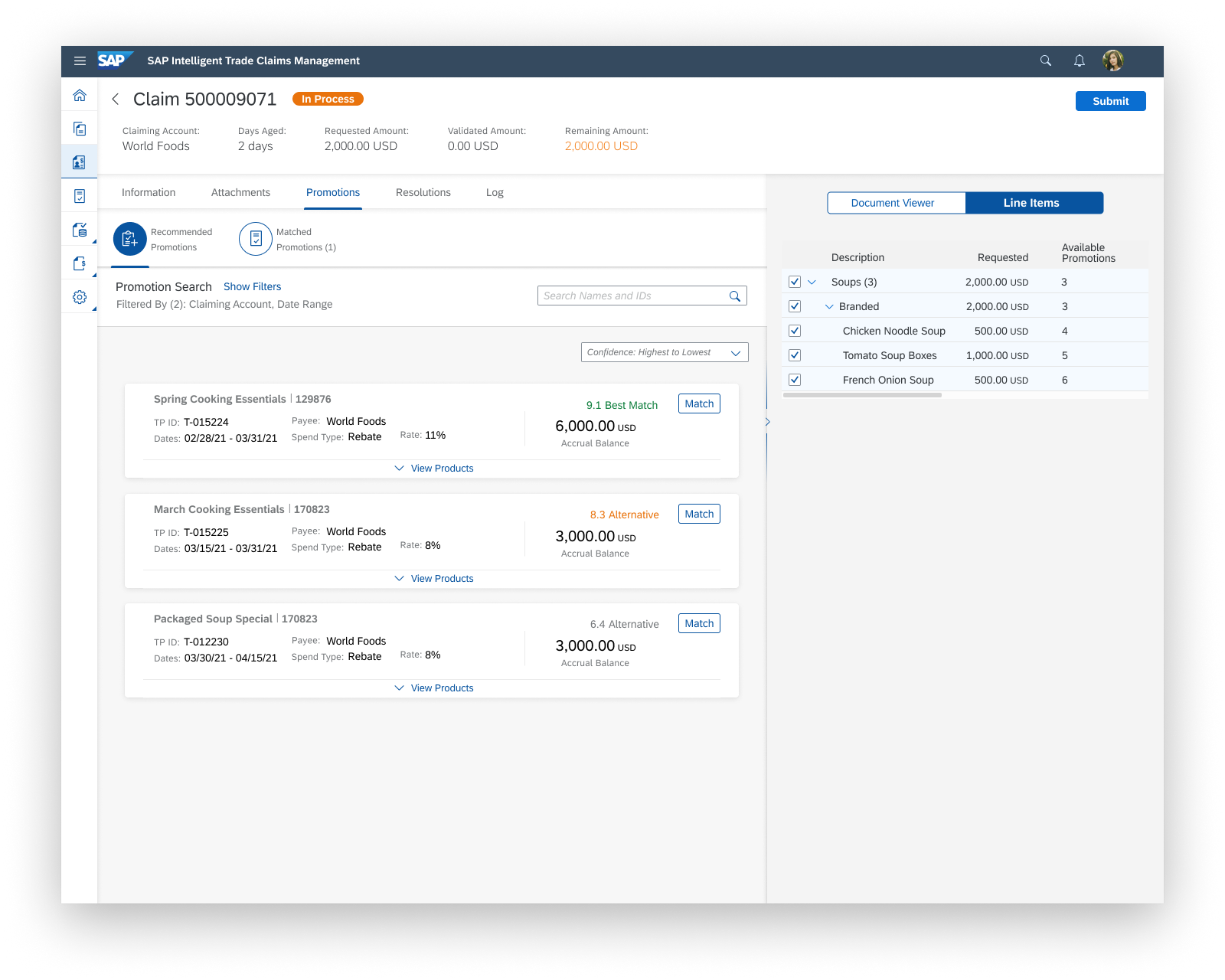
Task: Focus the Search Names and IDs field
Action: coord(642,296)
